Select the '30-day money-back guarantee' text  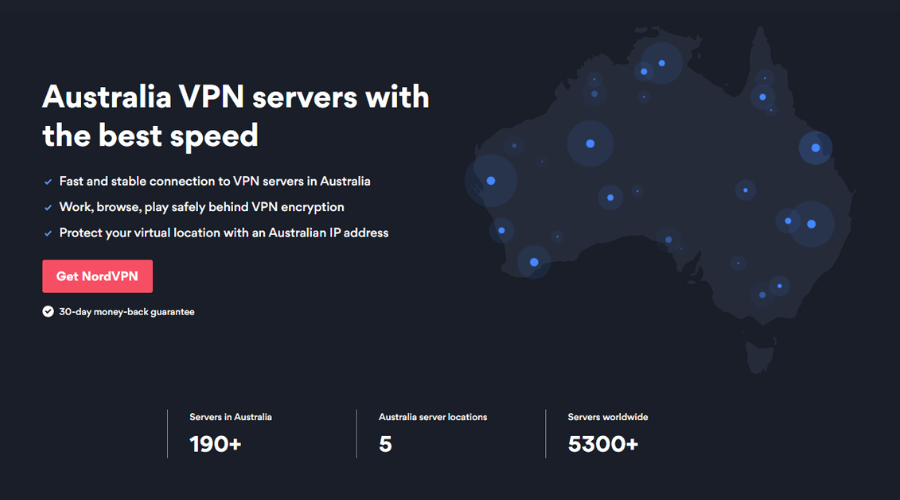tap(127, 312)
